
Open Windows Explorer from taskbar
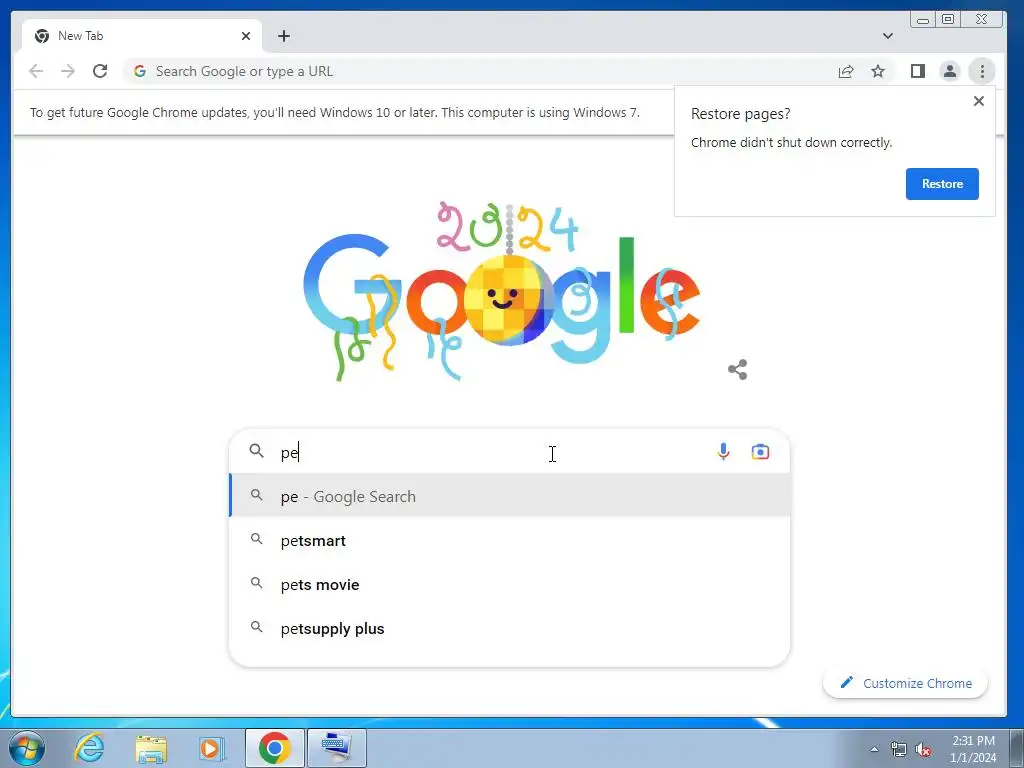pos(151,748)
